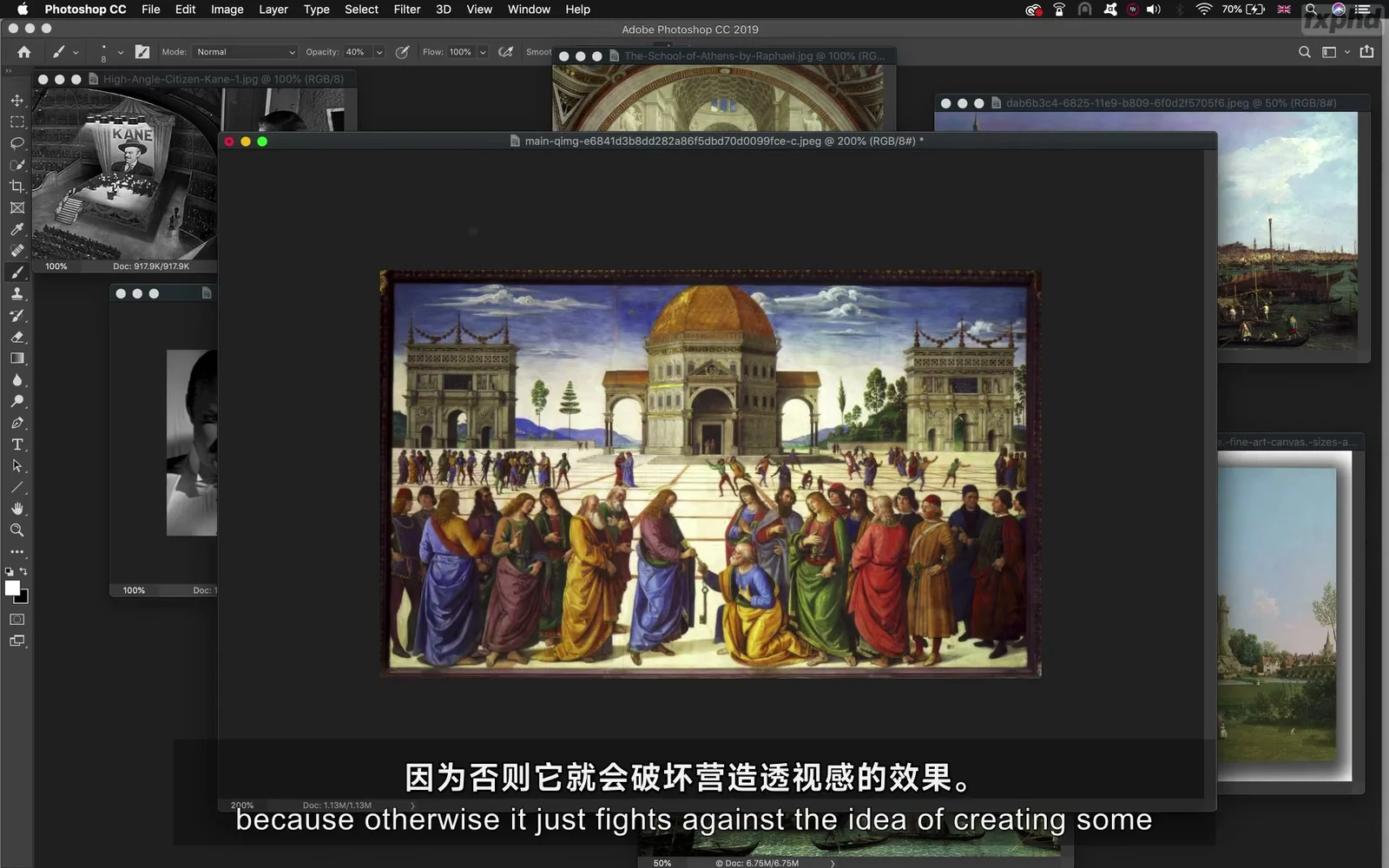Select the Rectangular Marquee tool
The width and height of the screenshot is (1389, 868).
click(16, 122)
